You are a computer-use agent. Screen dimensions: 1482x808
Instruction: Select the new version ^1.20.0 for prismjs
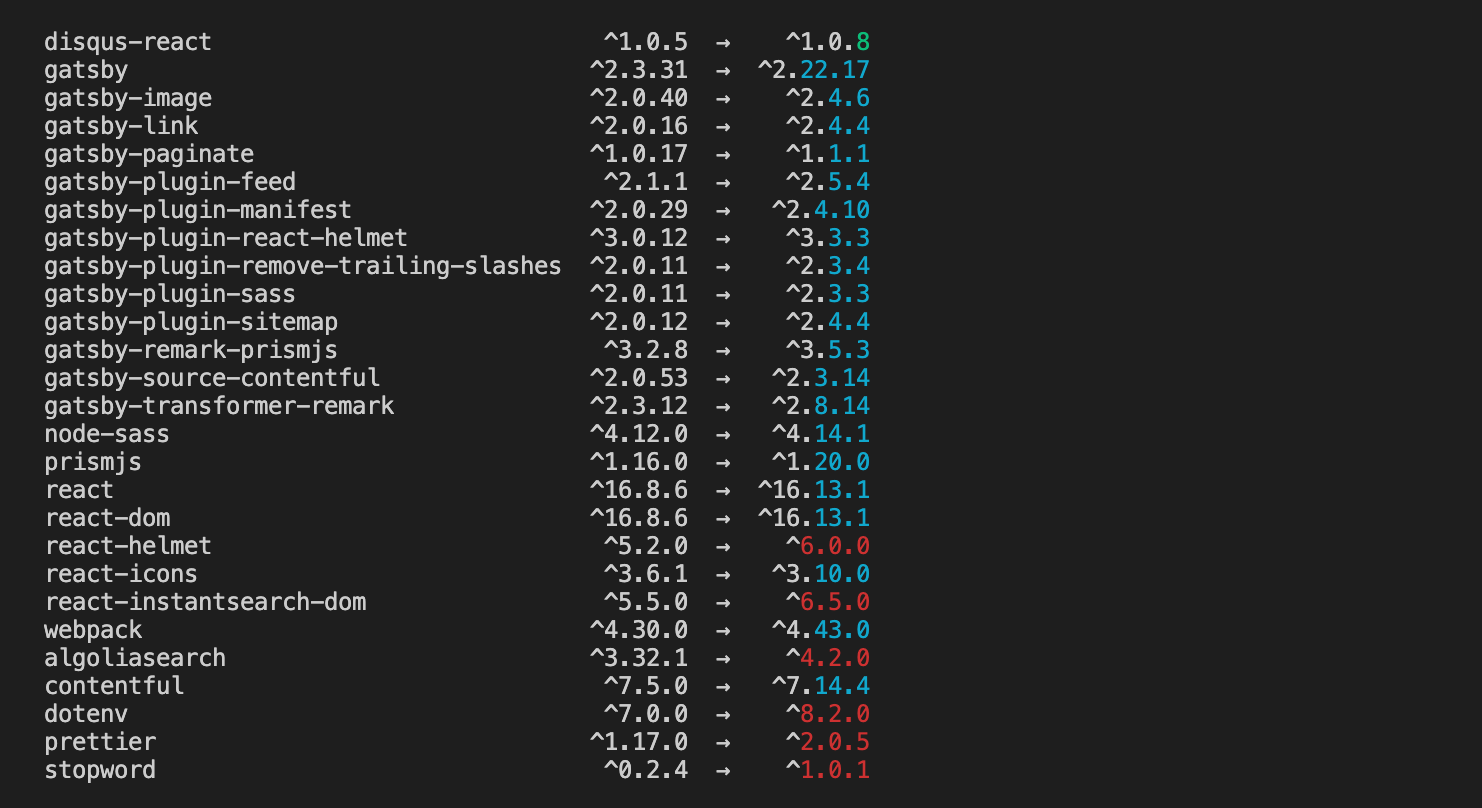(x=821, y=462)
